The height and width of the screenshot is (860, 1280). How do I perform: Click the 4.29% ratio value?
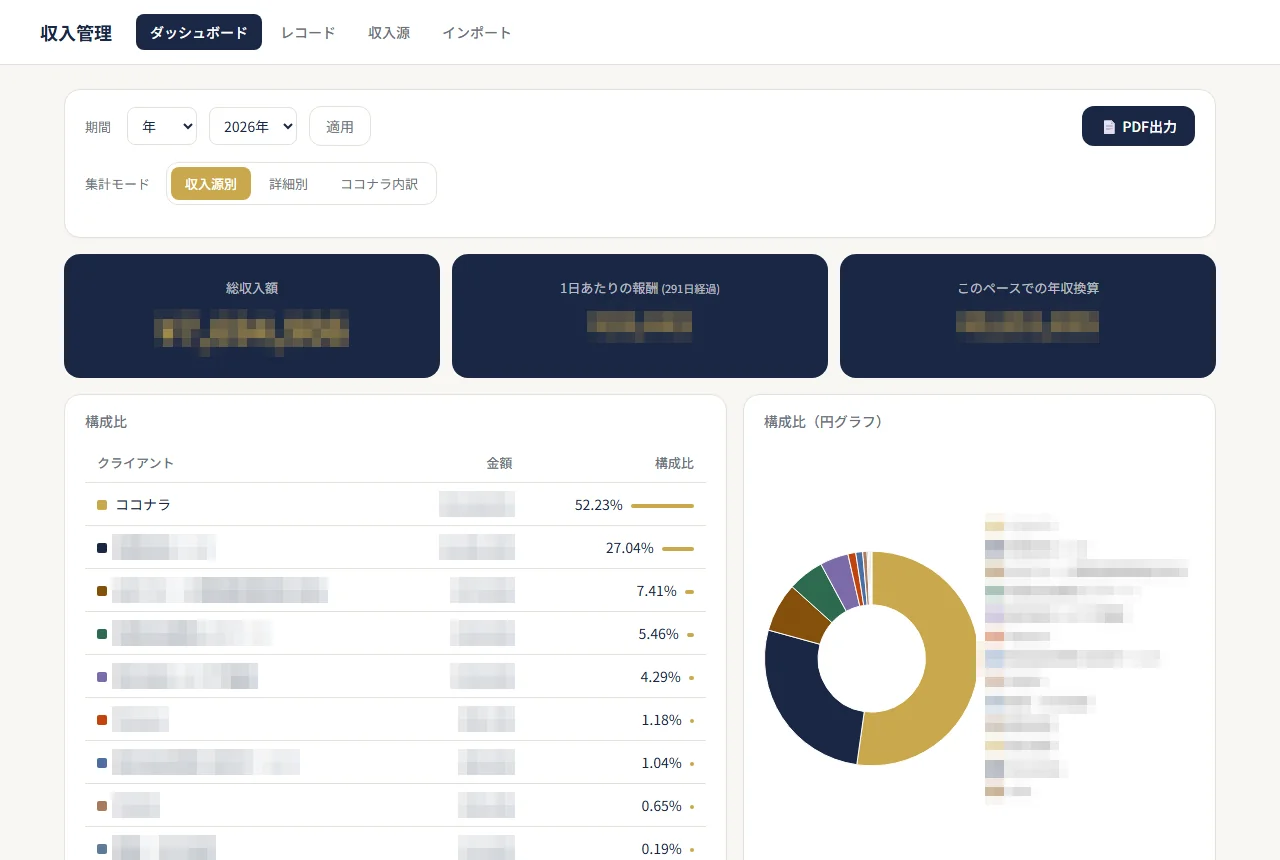[661, 677]
